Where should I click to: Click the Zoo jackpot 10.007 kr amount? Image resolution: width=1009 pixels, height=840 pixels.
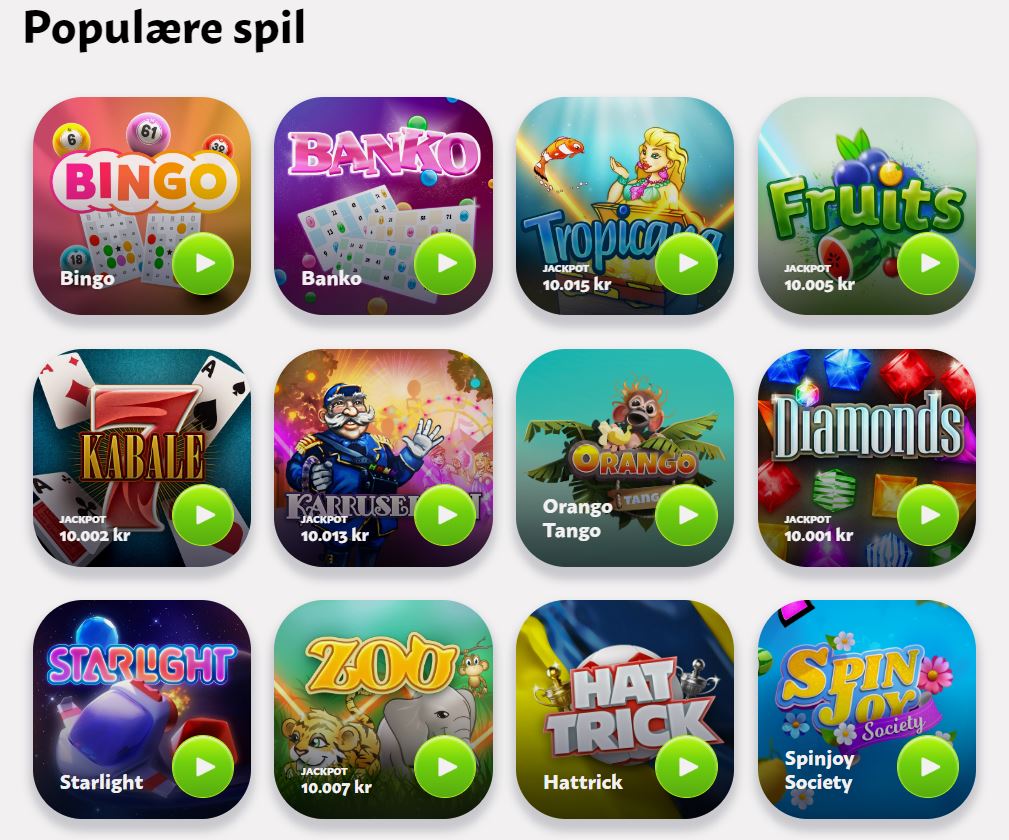click(336, 787)
